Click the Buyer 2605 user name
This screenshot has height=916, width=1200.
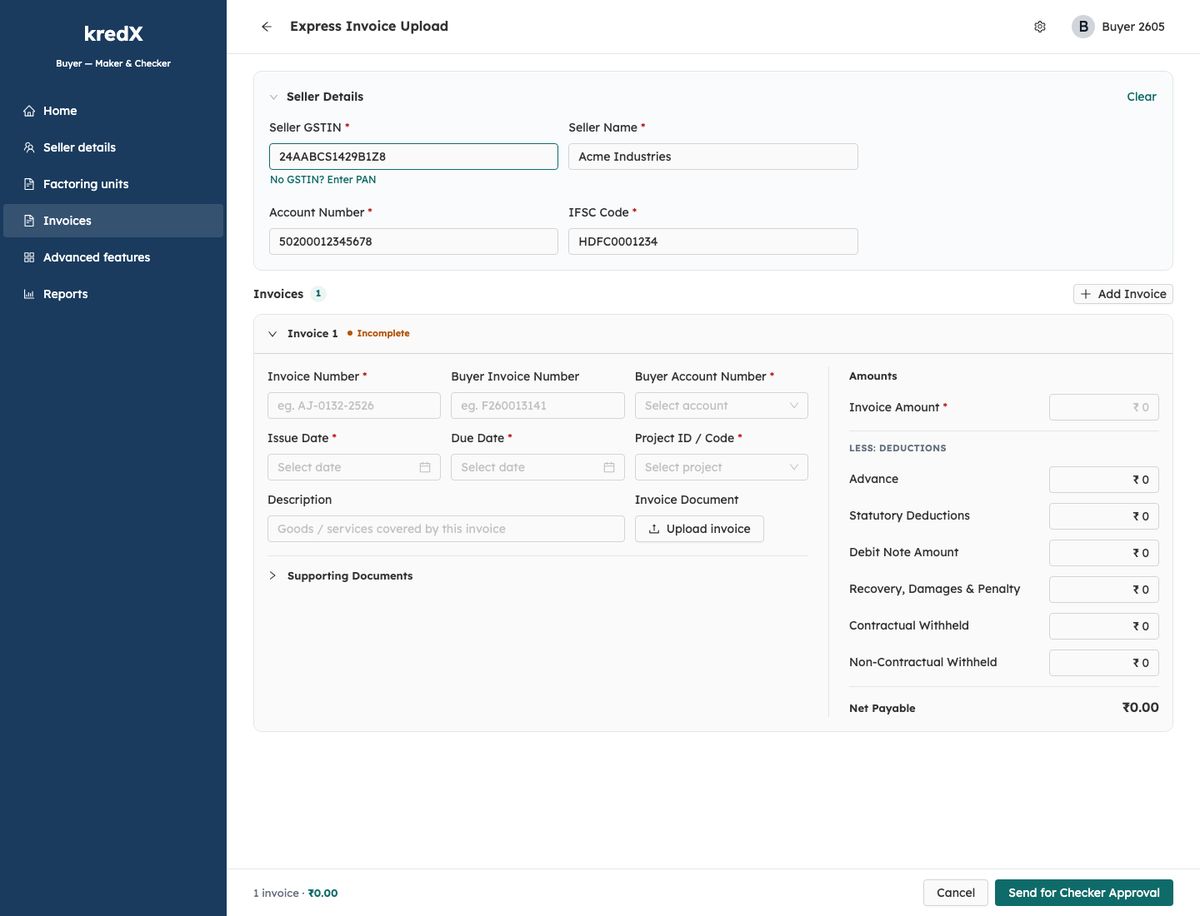point(1133,27)
